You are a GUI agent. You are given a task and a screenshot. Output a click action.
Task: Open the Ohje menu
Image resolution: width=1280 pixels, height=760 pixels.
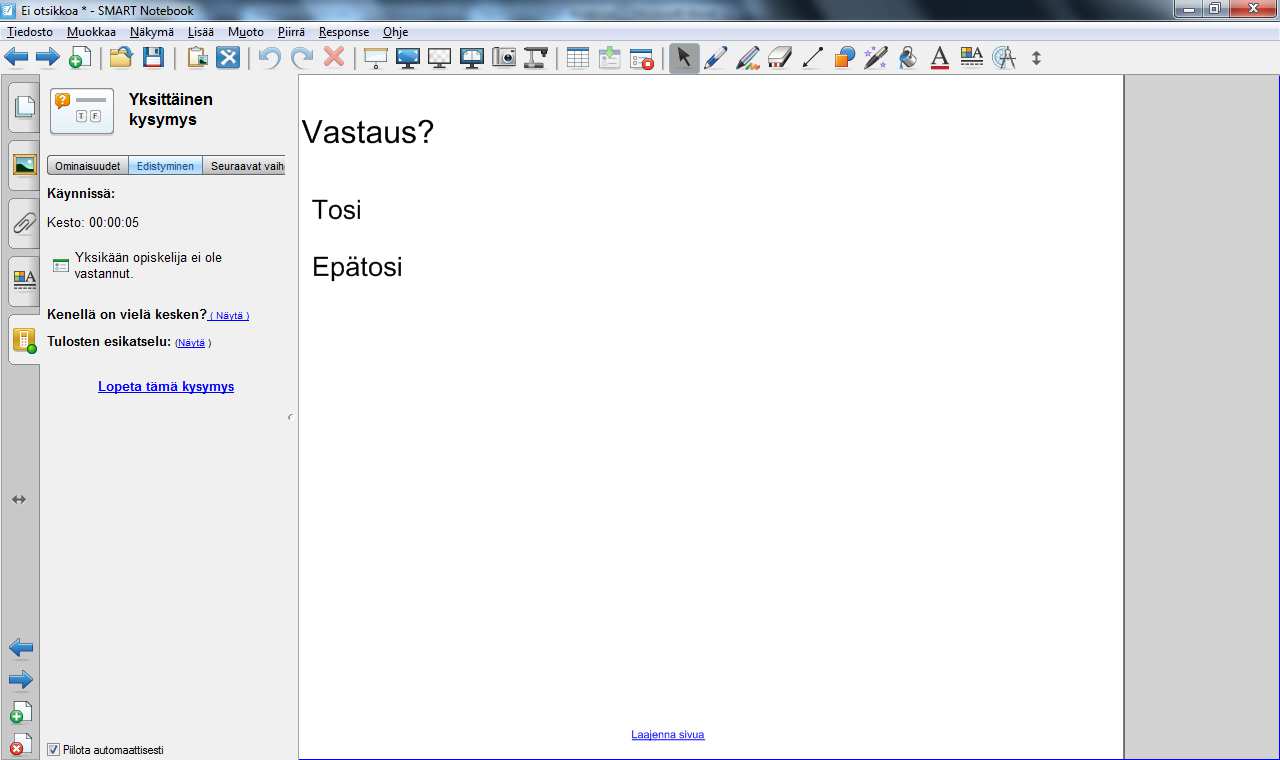395,32
